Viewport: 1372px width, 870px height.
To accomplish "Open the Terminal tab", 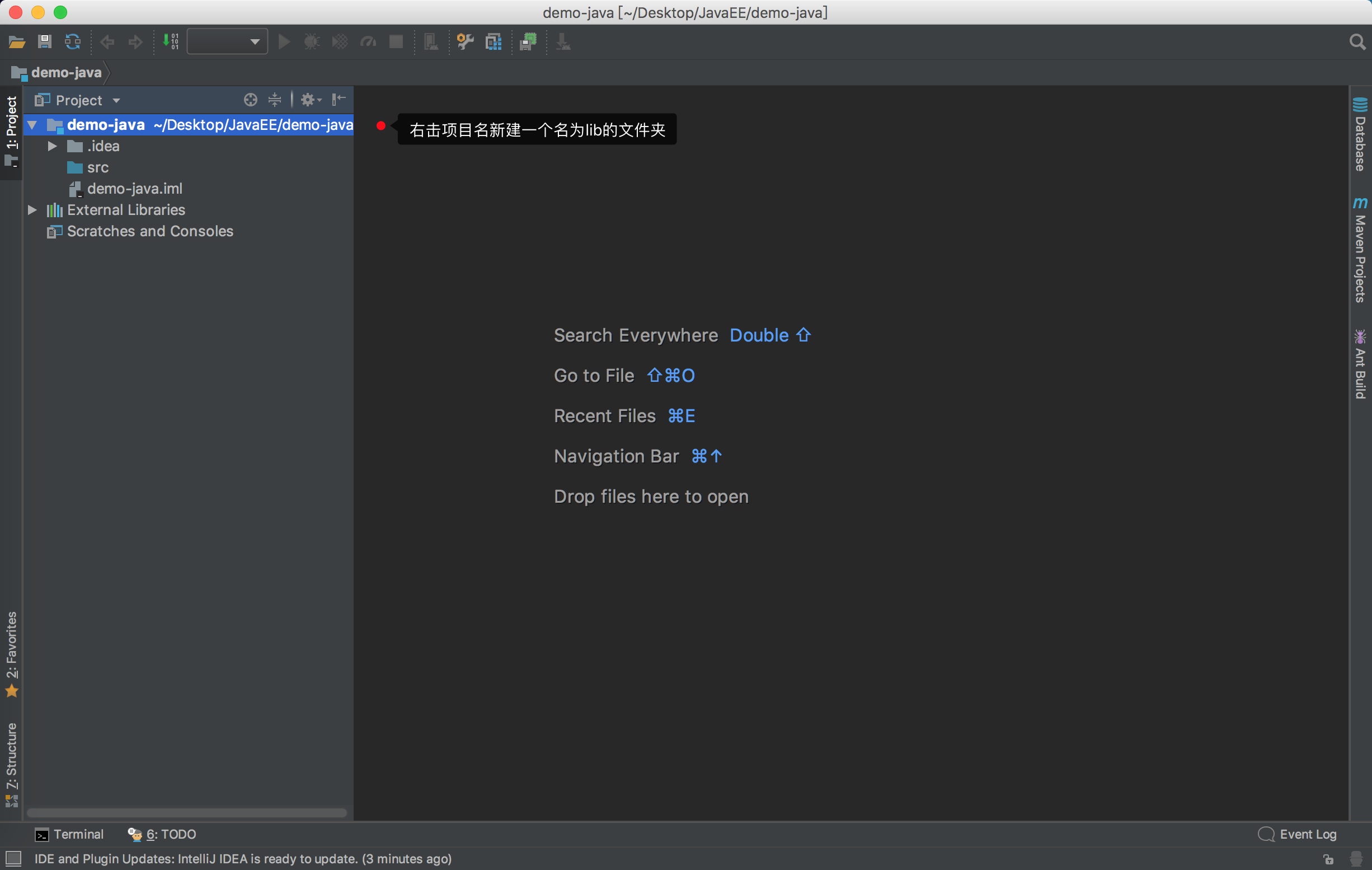I will tap(69, 834).
